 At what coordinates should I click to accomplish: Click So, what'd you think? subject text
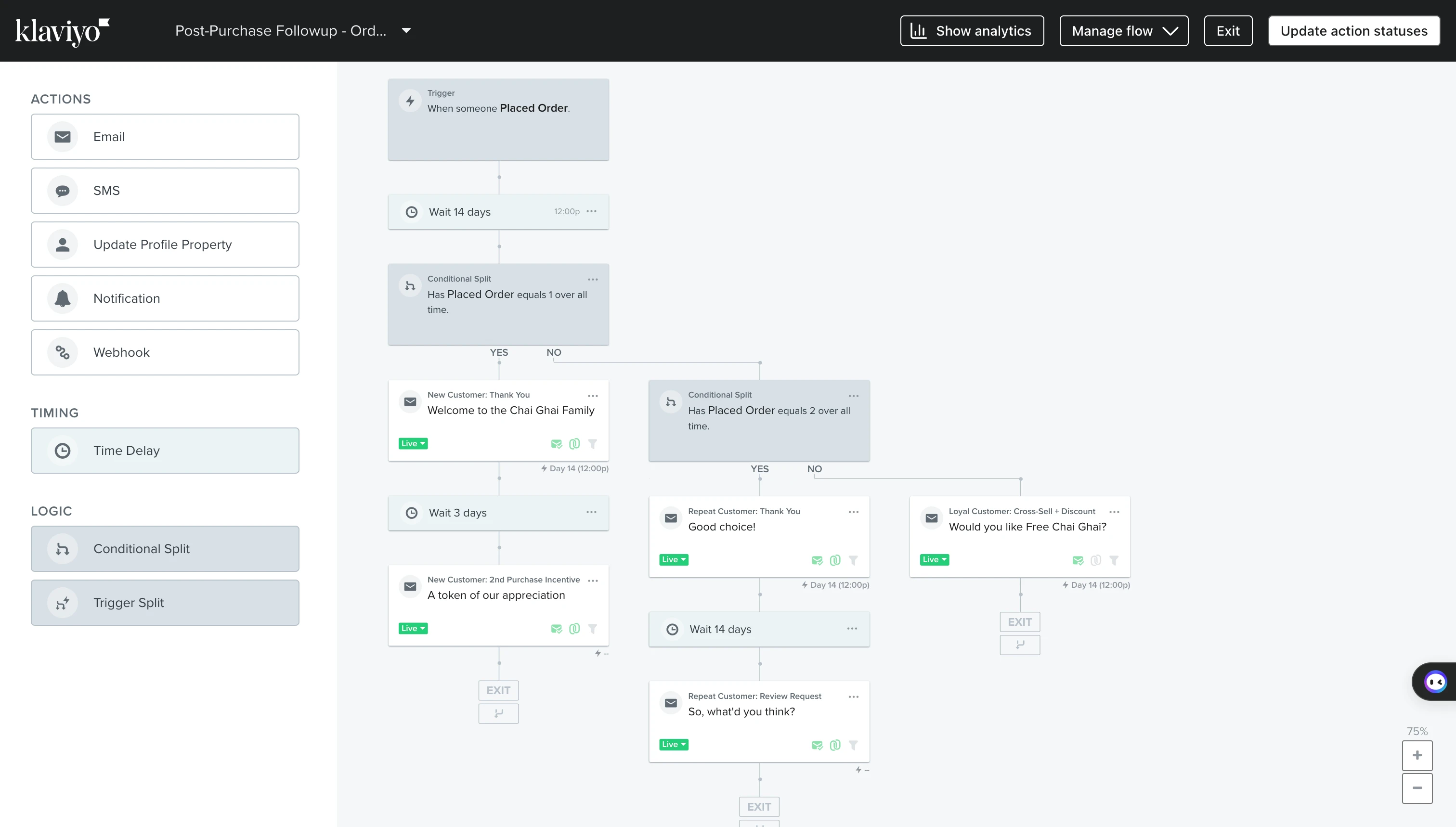click(741, 711)
